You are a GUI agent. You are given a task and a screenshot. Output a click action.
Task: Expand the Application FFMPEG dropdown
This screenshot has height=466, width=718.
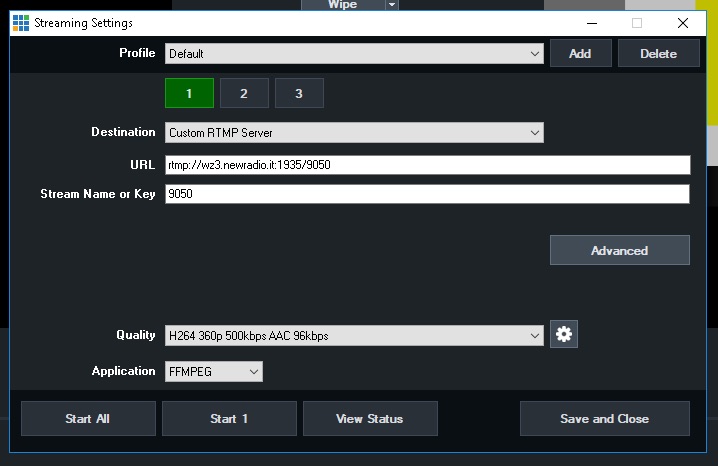click(x=214, y=371)
